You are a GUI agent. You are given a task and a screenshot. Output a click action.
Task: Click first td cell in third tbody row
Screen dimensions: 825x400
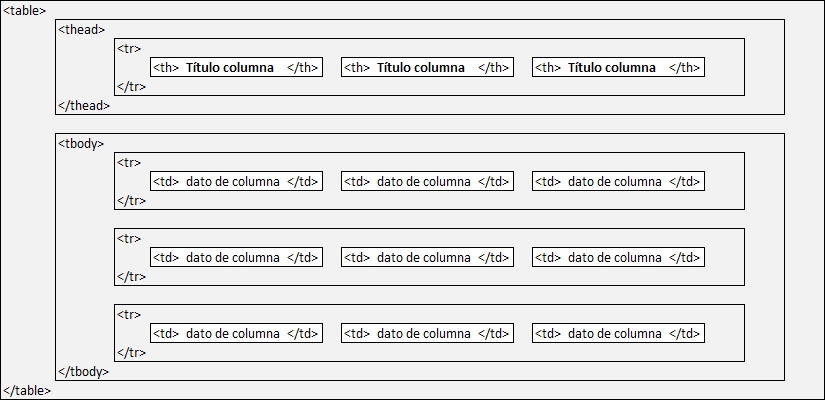236,333
